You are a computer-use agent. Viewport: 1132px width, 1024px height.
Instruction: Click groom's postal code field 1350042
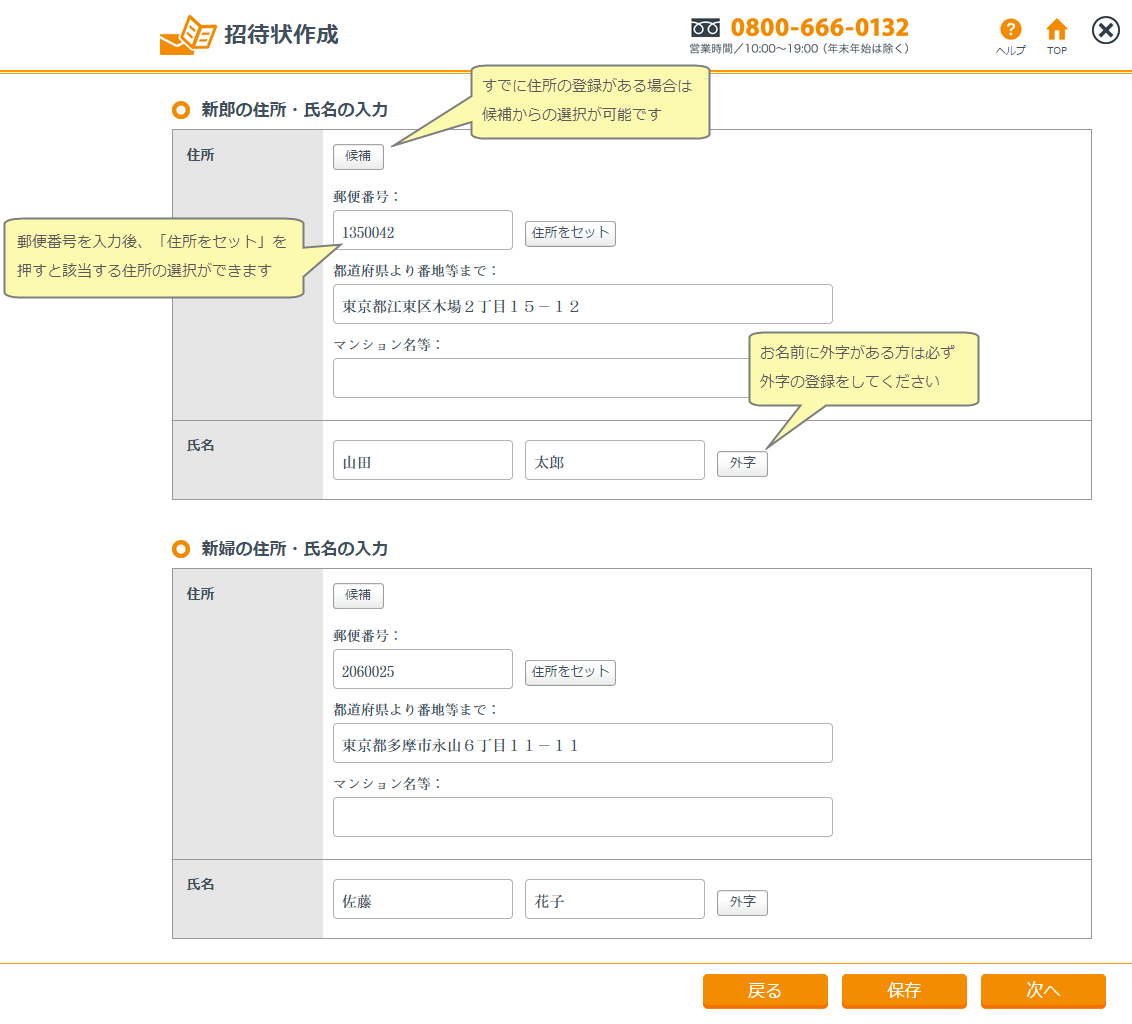pos(422,230)
